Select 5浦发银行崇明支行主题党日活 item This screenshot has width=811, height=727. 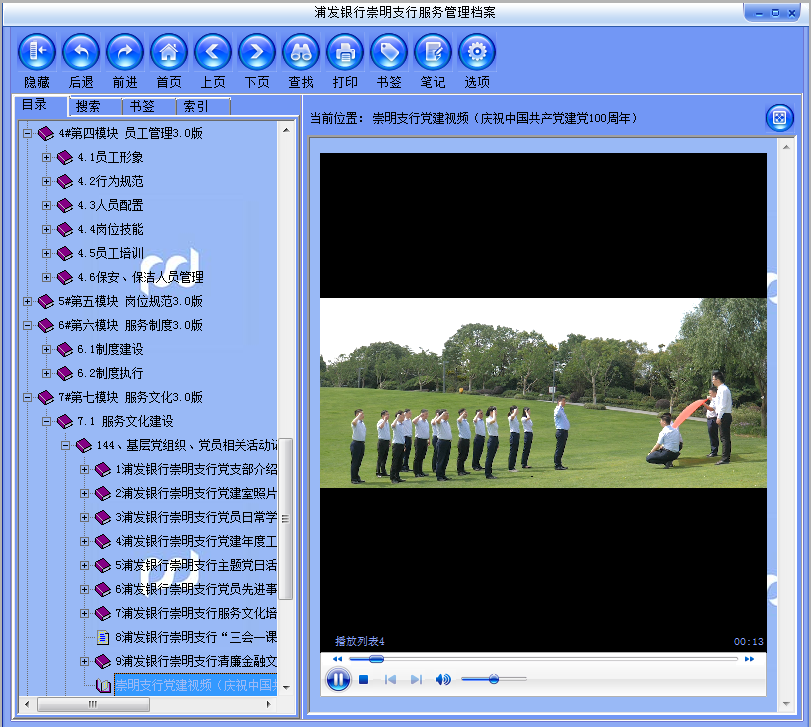[196, 565]
